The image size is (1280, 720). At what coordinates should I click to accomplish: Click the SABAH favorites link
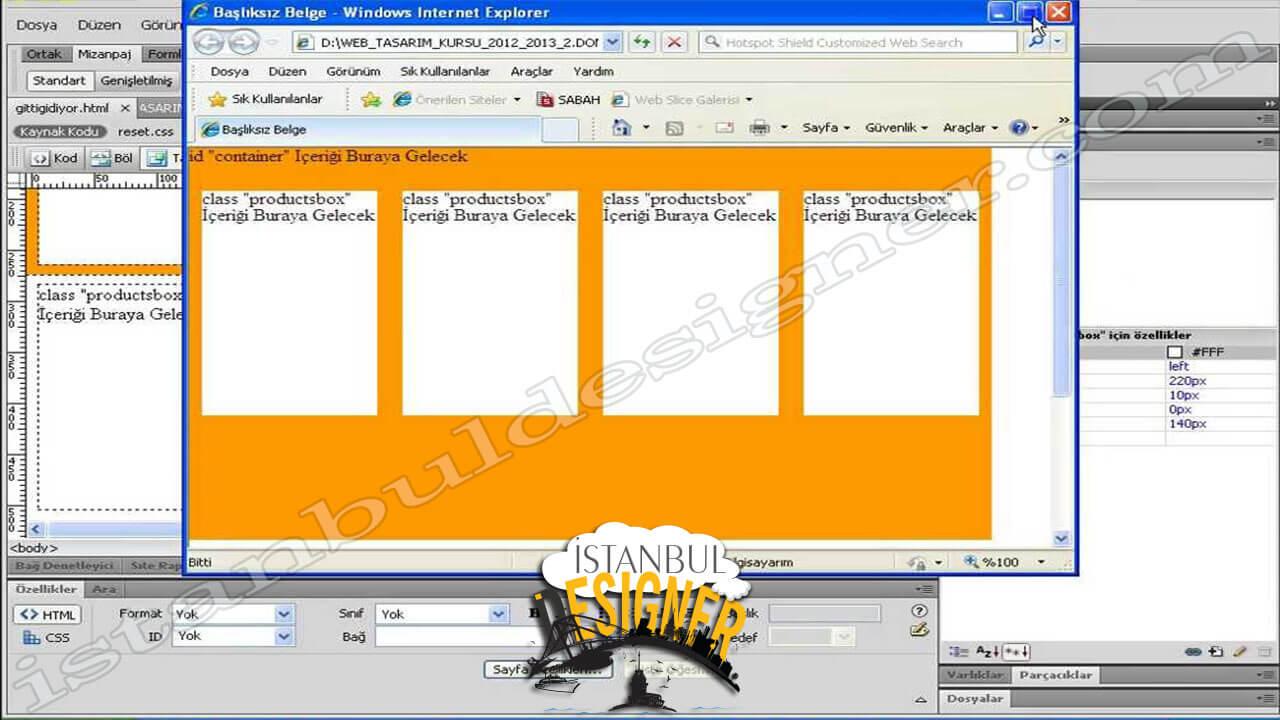tap(568, 99)
